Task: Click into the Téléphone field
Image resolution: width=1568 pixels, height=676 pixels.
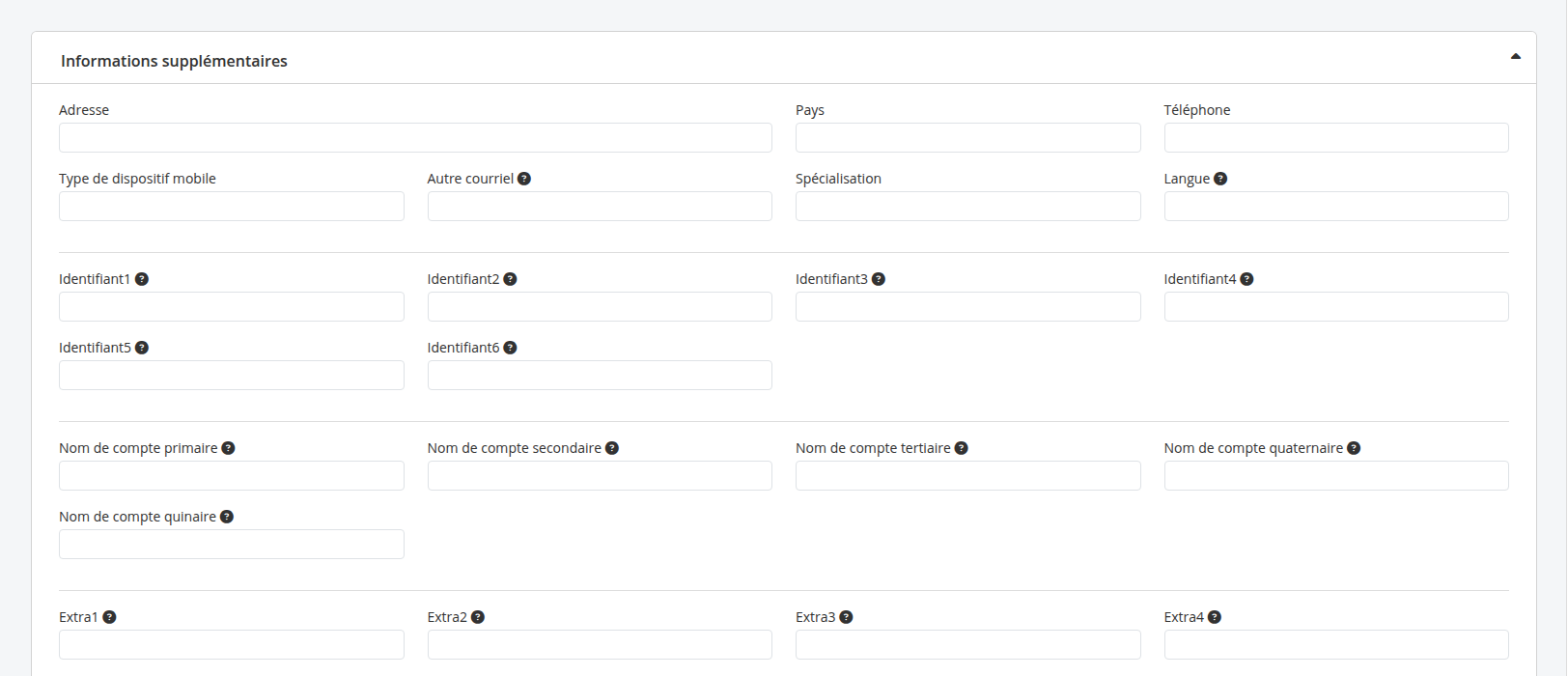Action: [x=1336, y=138]
